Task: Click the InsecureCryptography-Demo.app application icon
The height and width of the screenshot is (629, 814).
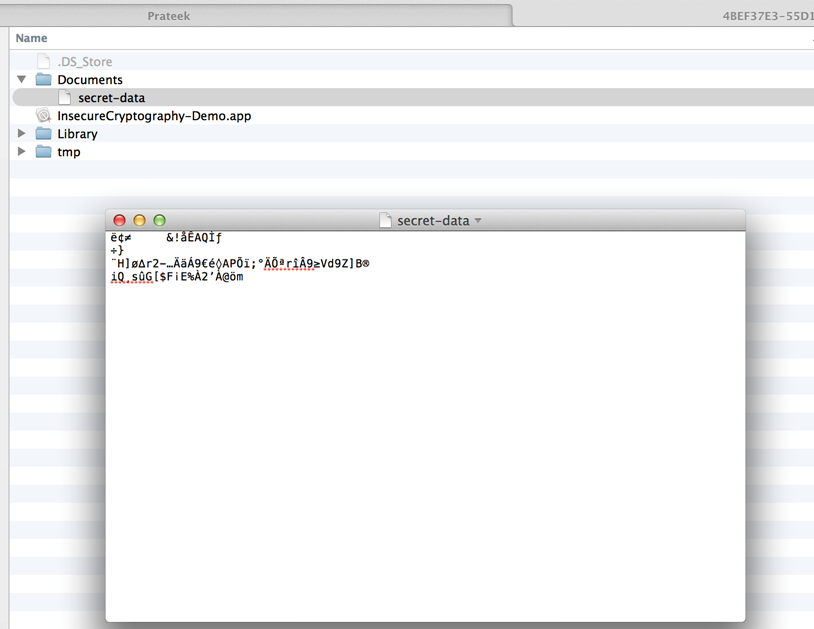Action: click(43, 116)
